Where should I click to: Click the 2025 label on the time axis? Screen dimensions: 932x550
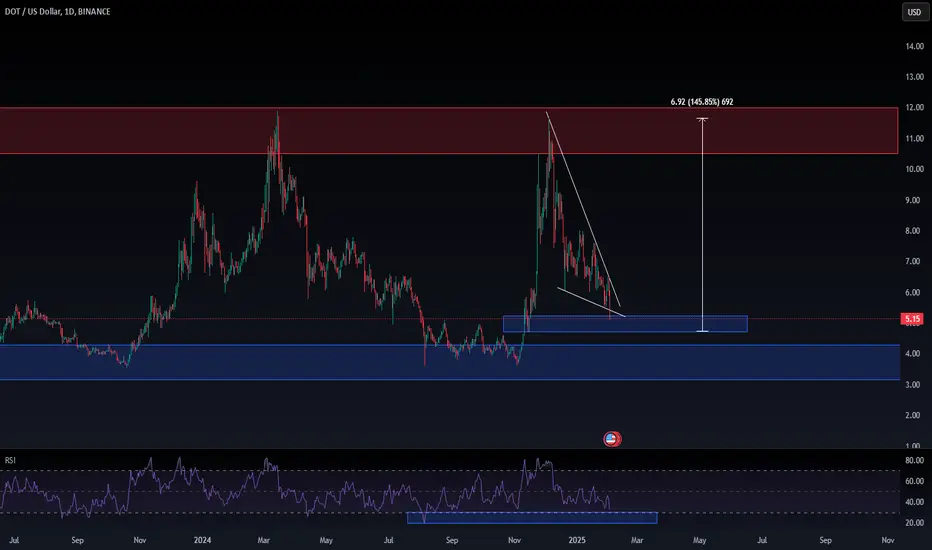[577, 540]
